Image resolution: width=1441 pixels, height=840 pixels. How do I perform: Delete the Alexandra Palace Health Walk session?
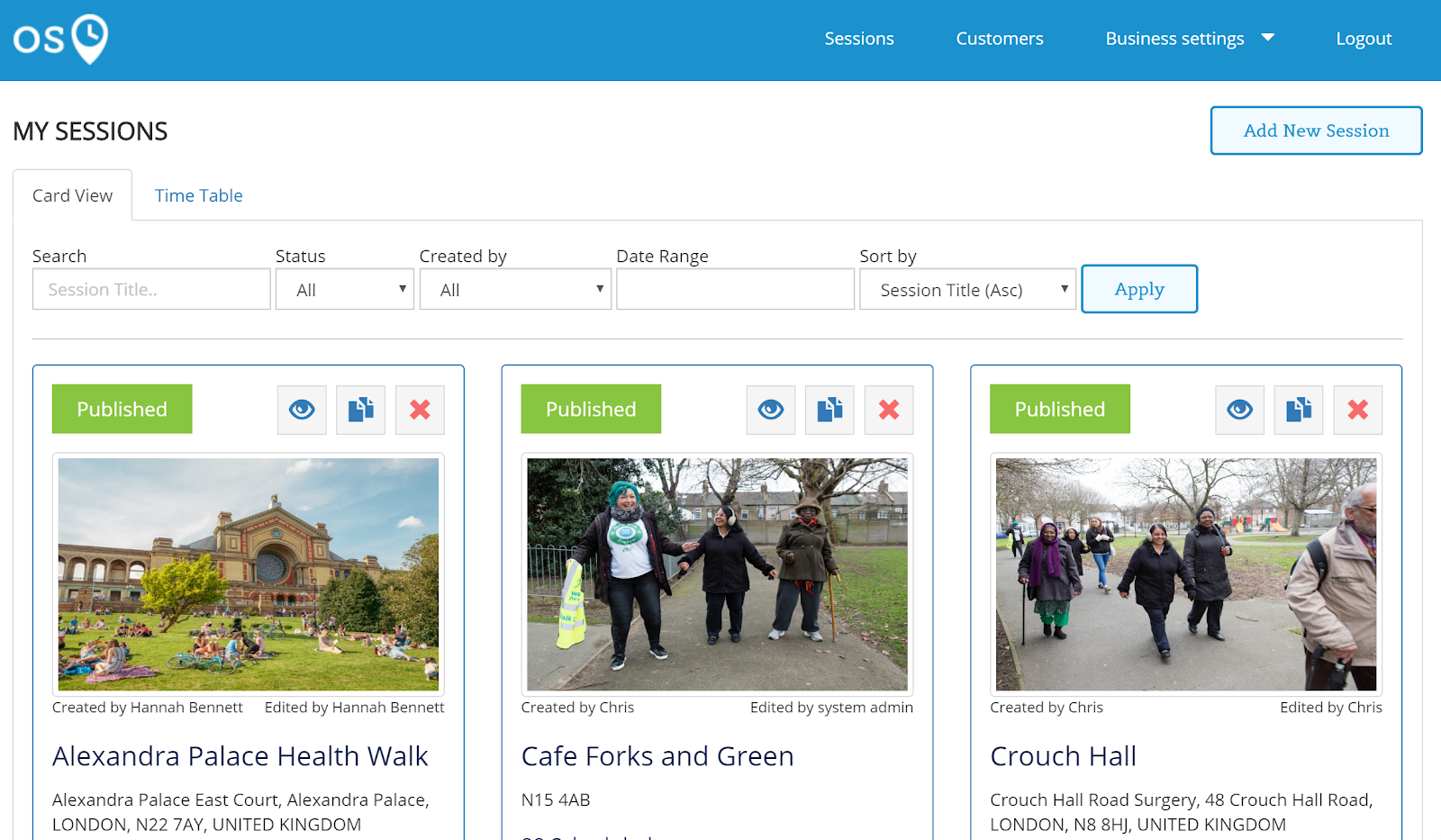420,410
